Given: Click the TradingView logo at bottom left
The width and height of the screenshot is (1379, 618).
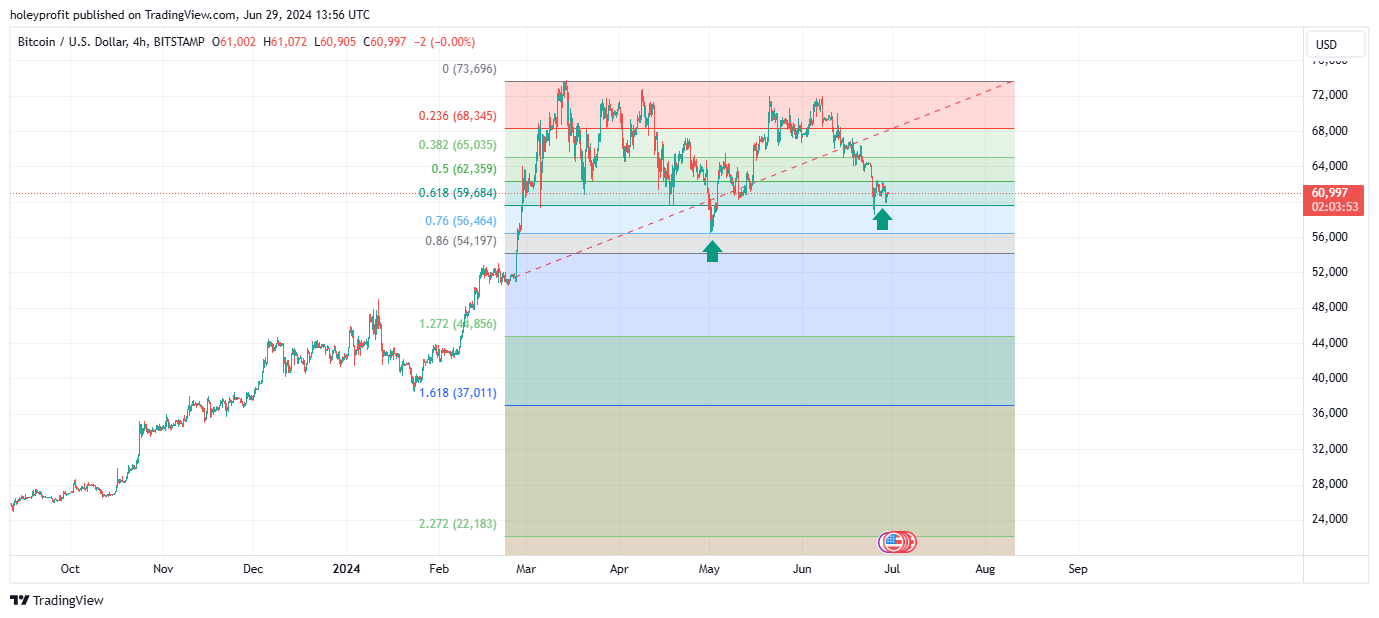Looking at the screenshot, I should point(57,600).
